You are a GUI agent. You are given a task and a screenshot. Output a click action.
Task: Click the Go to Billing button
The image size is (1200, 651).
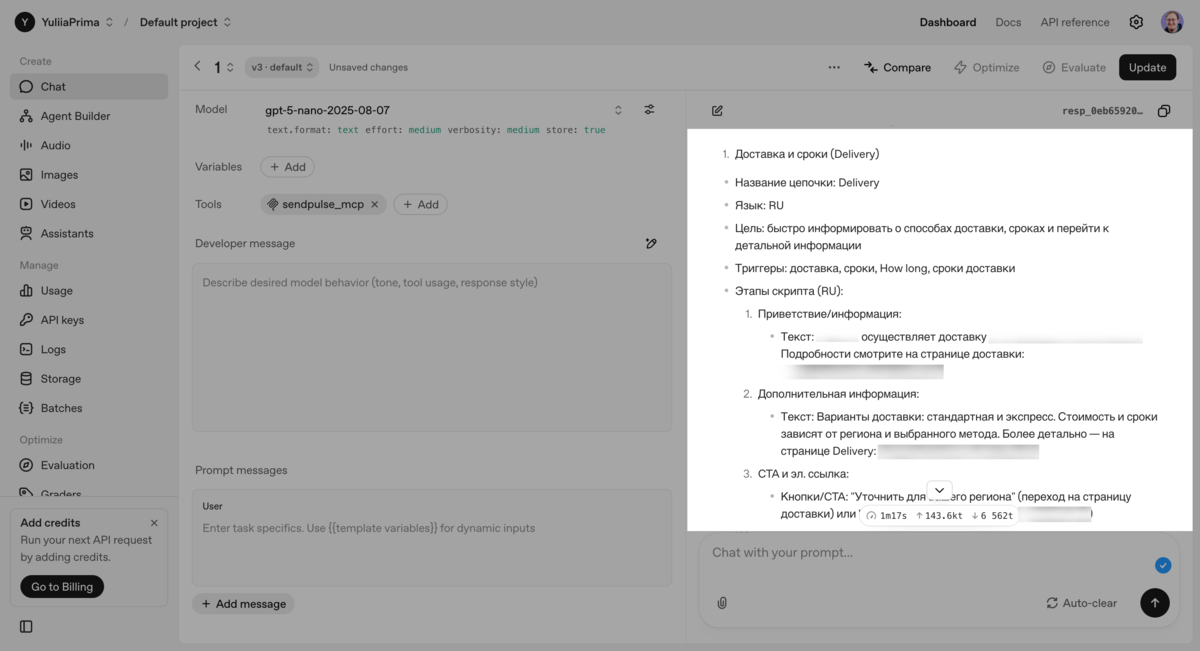63,587
